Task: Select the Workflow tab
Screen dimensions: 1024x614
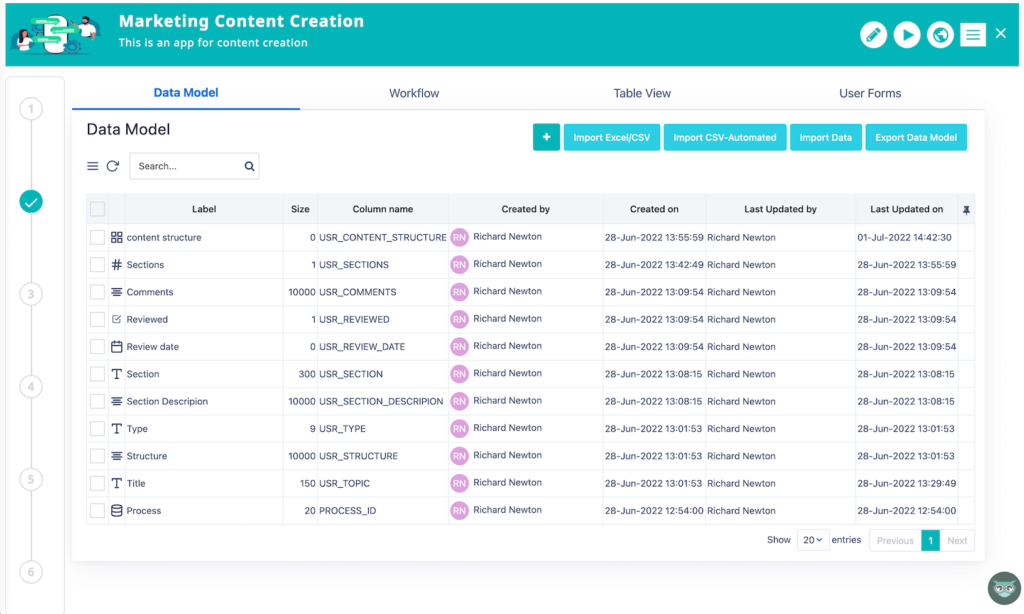Action: click(413, 93)
